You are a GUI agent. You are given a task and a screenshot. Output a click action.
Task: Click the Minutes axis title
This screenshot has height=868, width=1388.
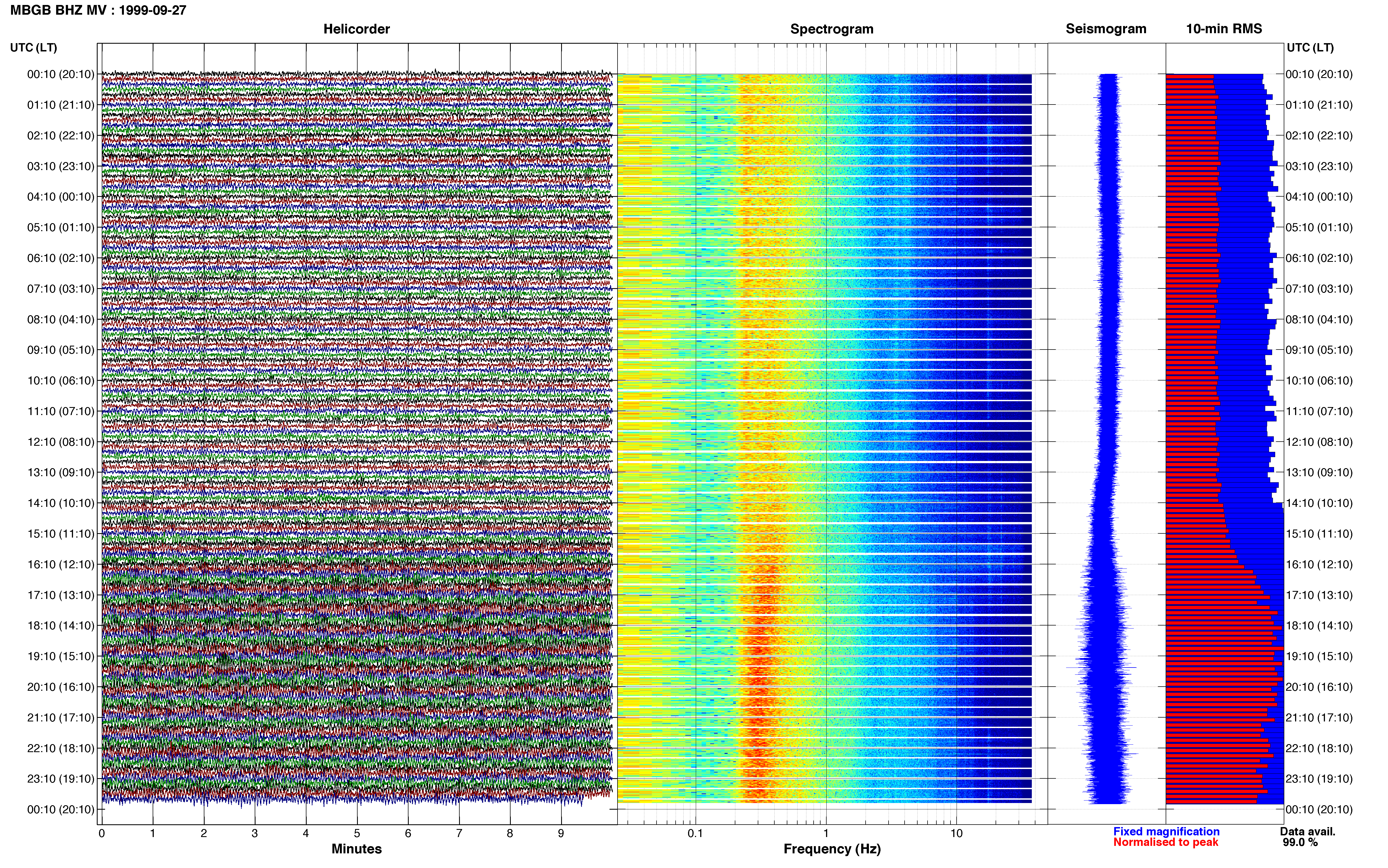[x=356, y=848]
